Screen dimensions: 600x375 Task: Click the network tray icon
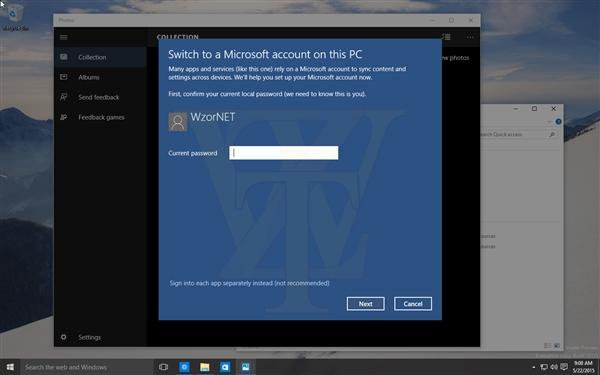click(x=544, y=367)
